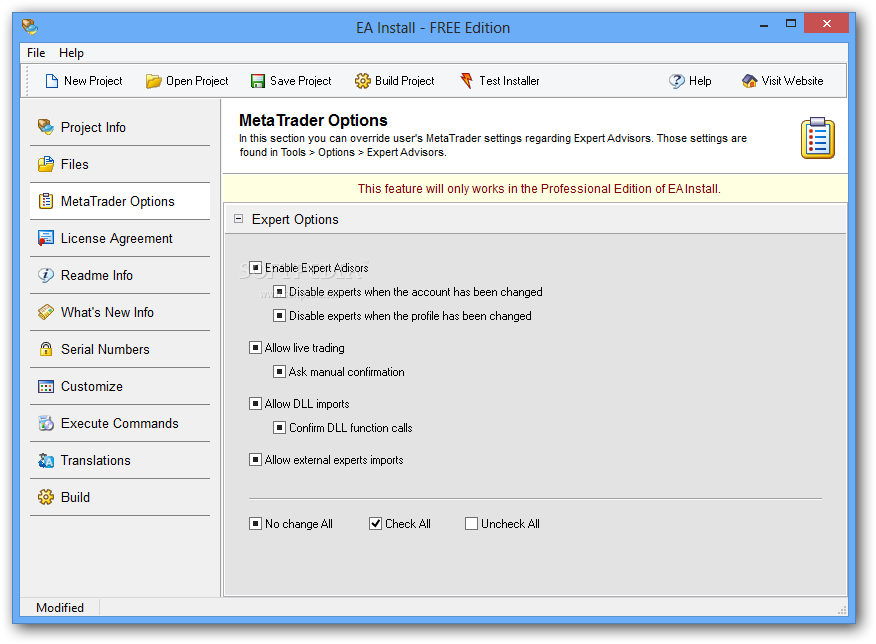Image resolution: width=876 pixels, height=644 pixels.
Task: Minimize the EA Install window
Action: (x=764, y=25)
